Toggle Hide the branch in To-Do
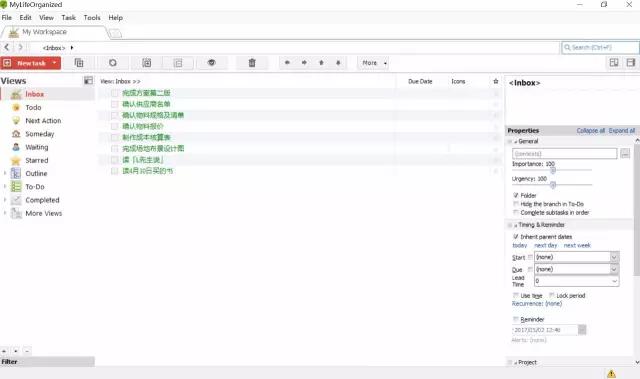The width and height of the screenshot is (640, 379). (x=516, y=204)
